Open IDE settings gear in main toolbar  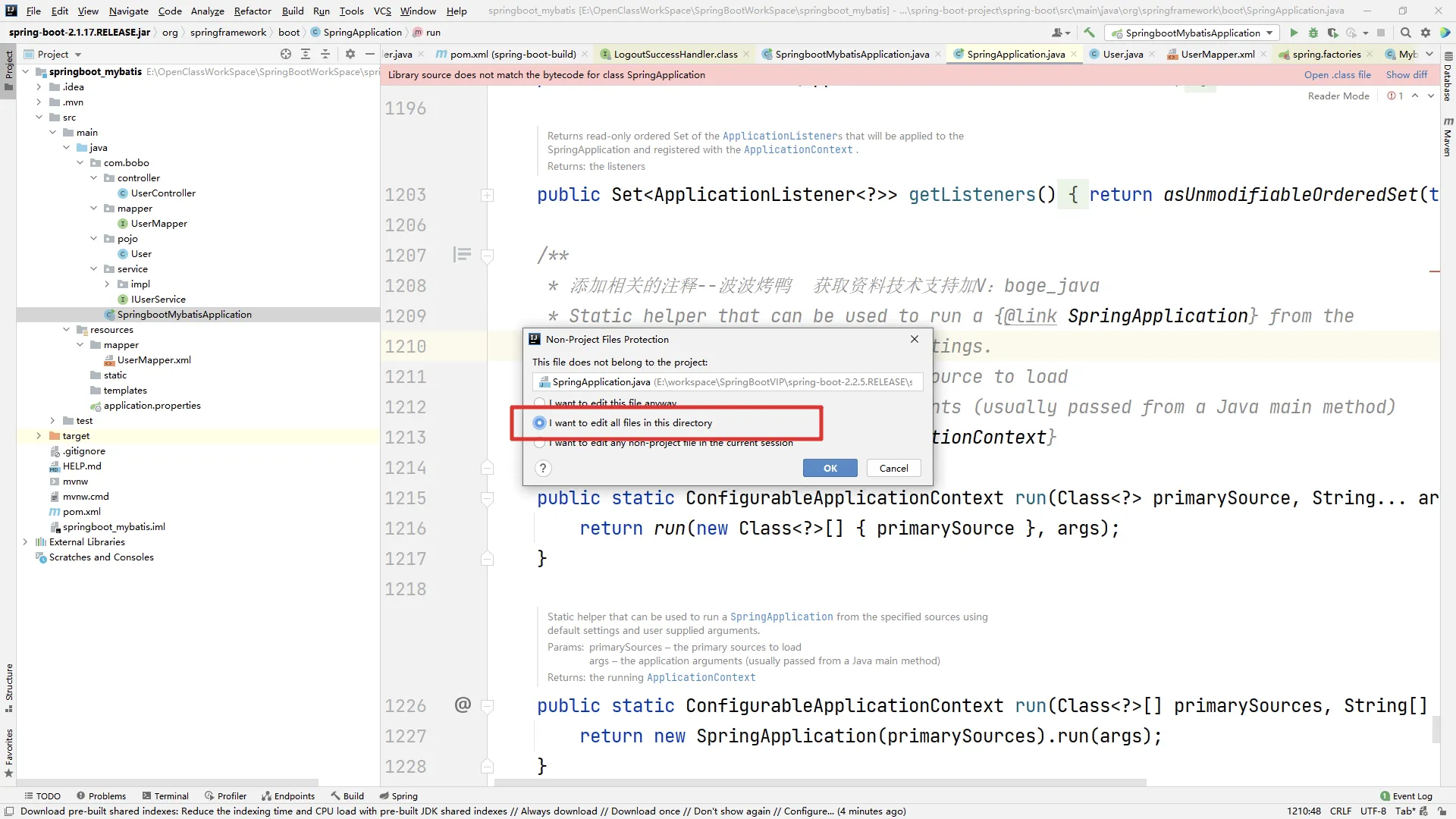click(1426, 33)
